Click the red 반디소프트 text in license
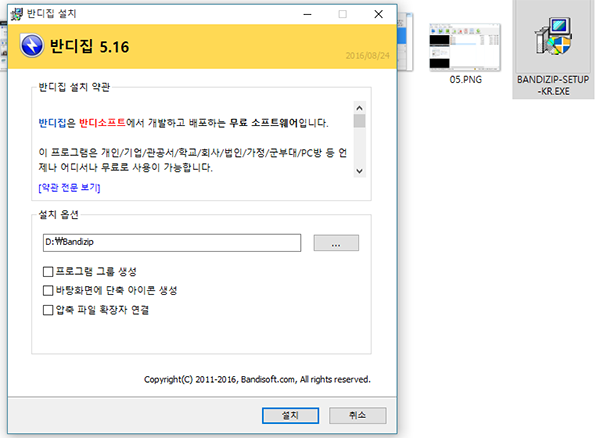 (x=102, y=123)
